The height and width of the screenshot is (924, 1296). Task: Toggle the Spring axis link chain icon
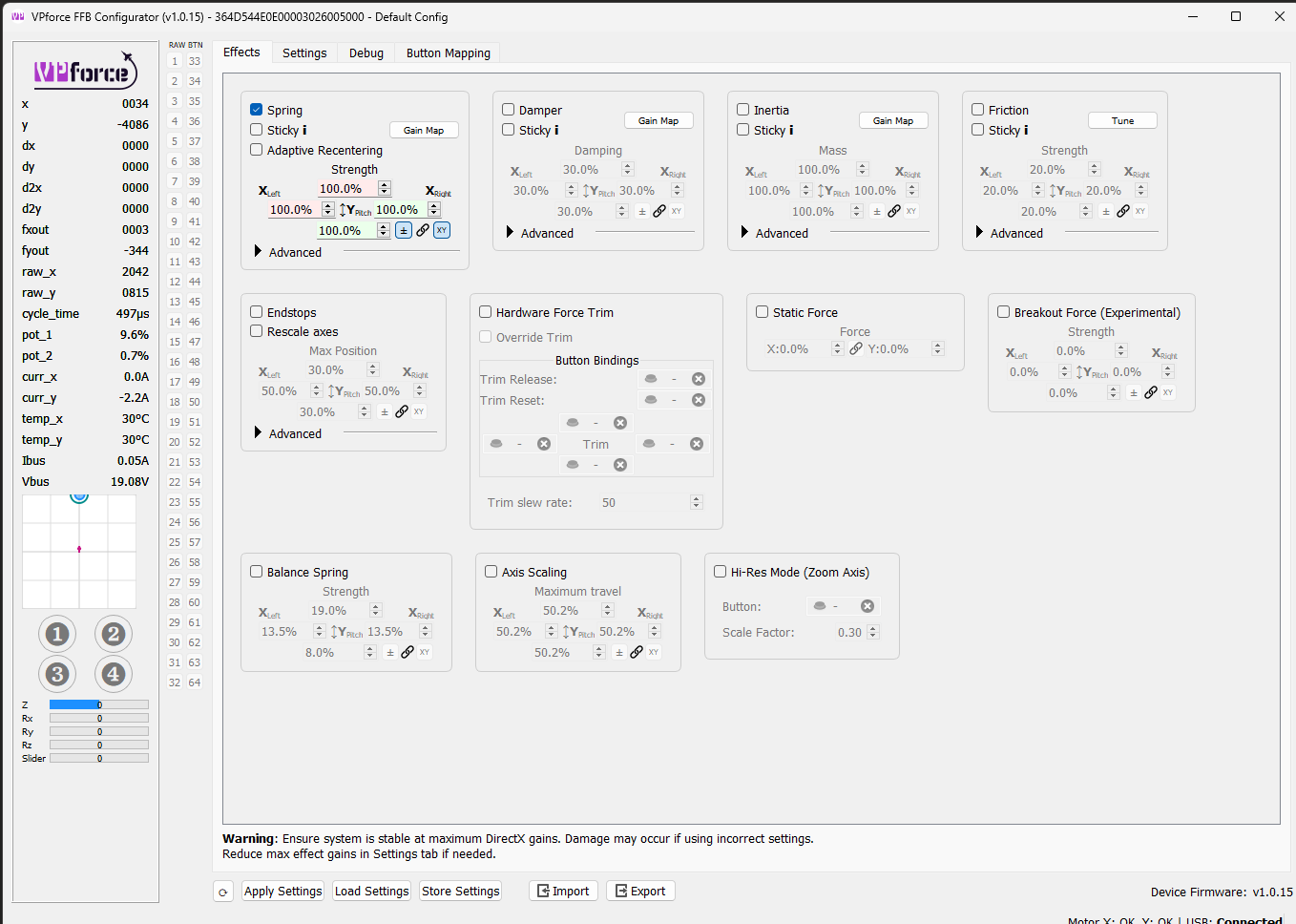(x=423, y=230)
